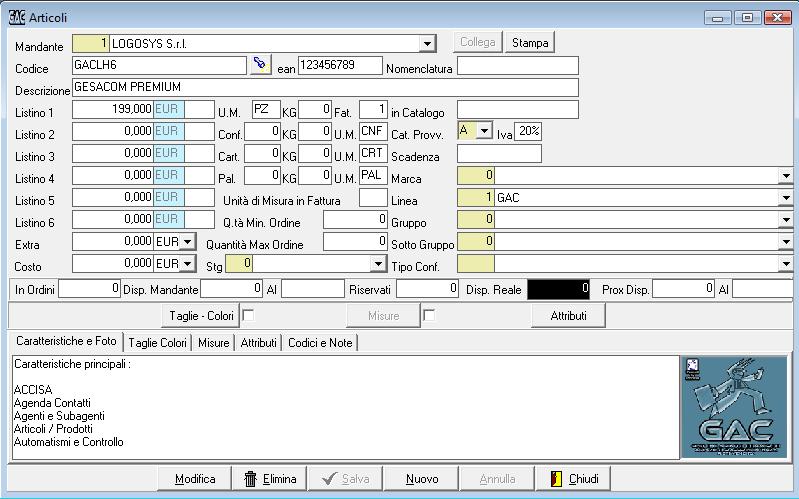This screenshot has height=499, width=799.
Task: Expand the Marca dropdown
Action: click(x=786, y=176)
